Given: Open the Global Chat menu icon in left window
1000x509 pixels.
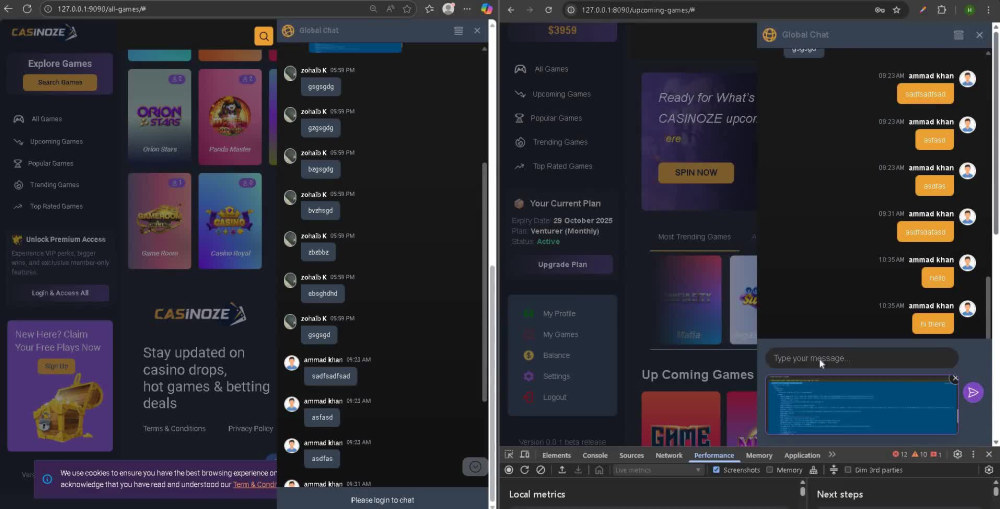Looking at the screenshot, I should click(x=458, y=31).
